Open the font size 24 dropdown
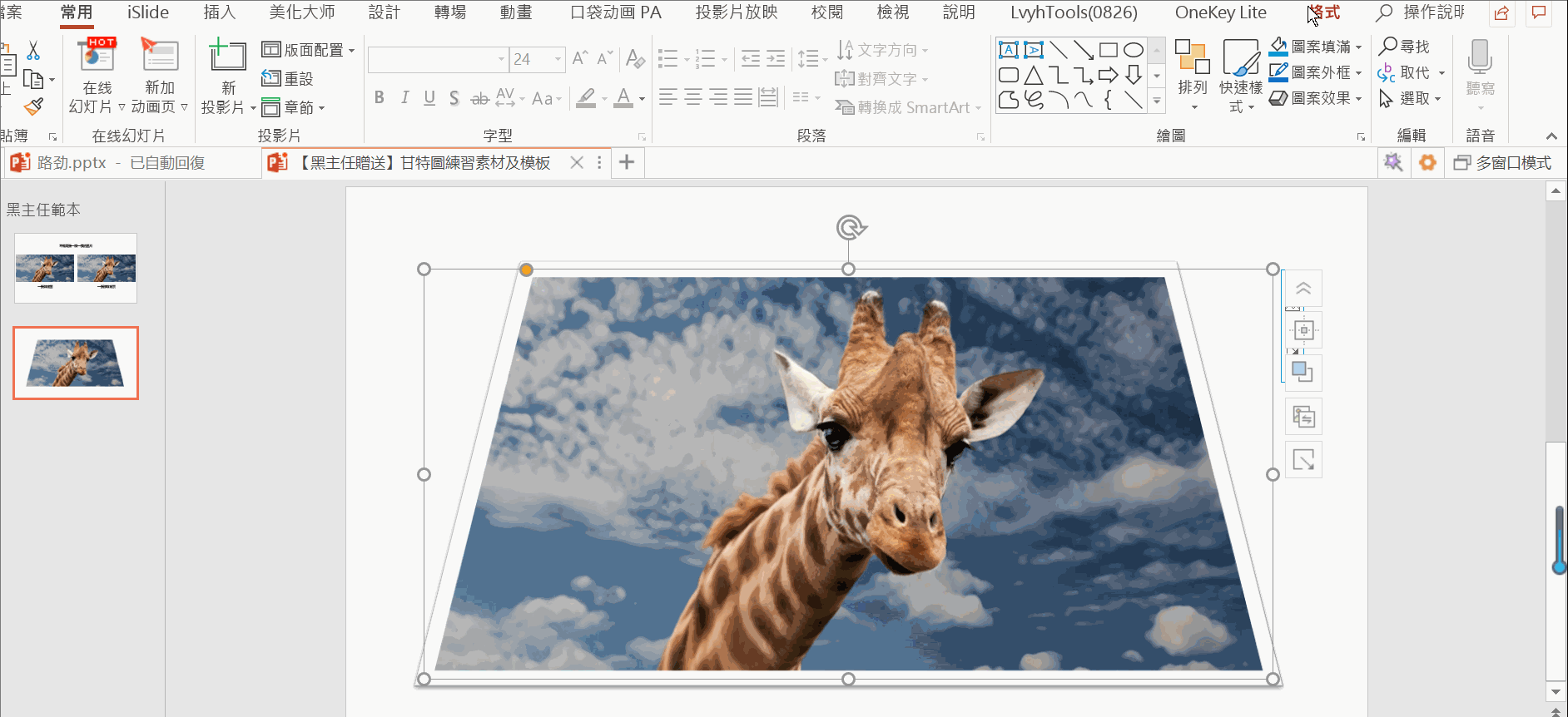1568x717 pixels. [x=558, y=59]
